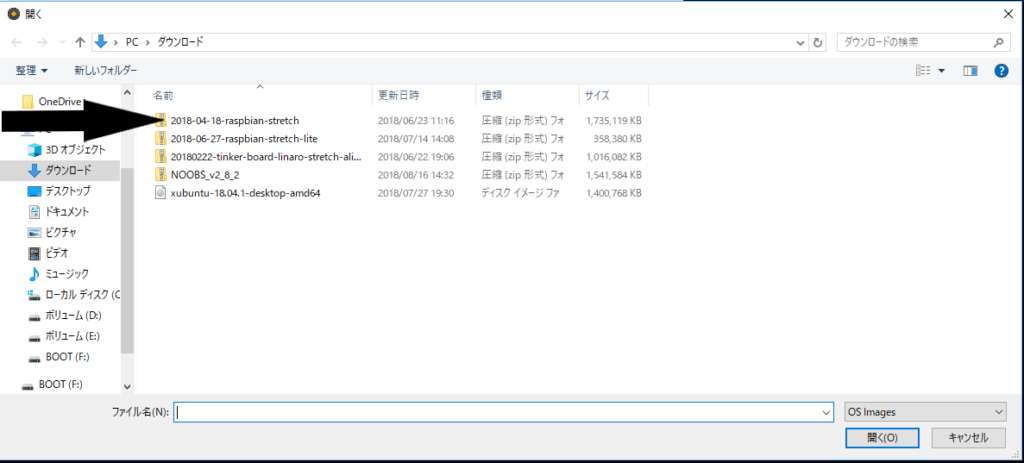Select xubuntu-18.04.1-desktop-amd64 disk image

244,192
